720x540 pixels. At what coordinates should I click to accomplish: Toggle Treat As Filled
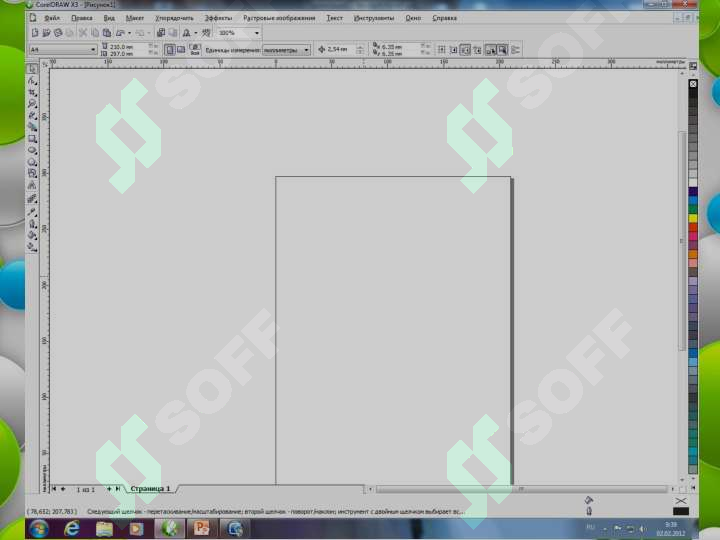tap(502, 50)
